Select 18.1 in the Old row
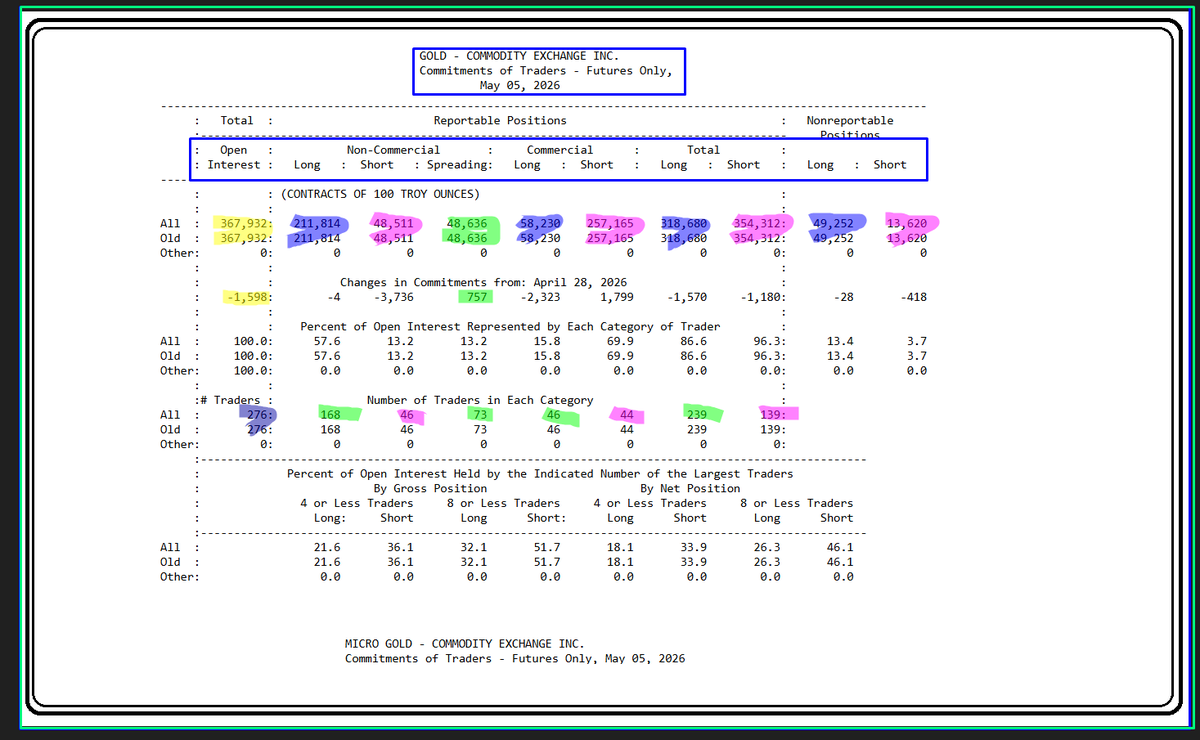 [x=621, y=562]
